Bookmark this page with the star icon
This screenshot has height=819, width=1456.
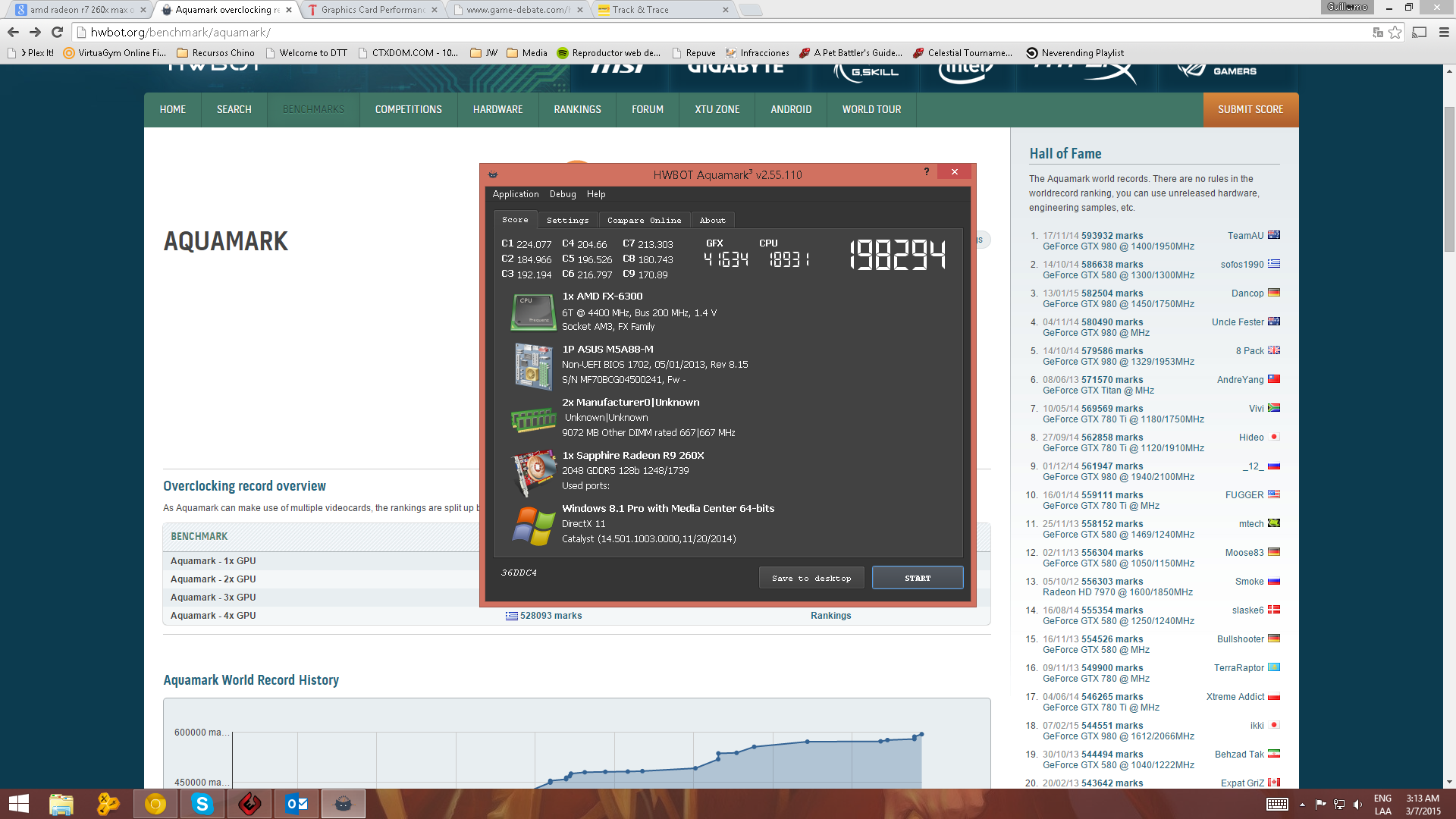(1395, 32)
